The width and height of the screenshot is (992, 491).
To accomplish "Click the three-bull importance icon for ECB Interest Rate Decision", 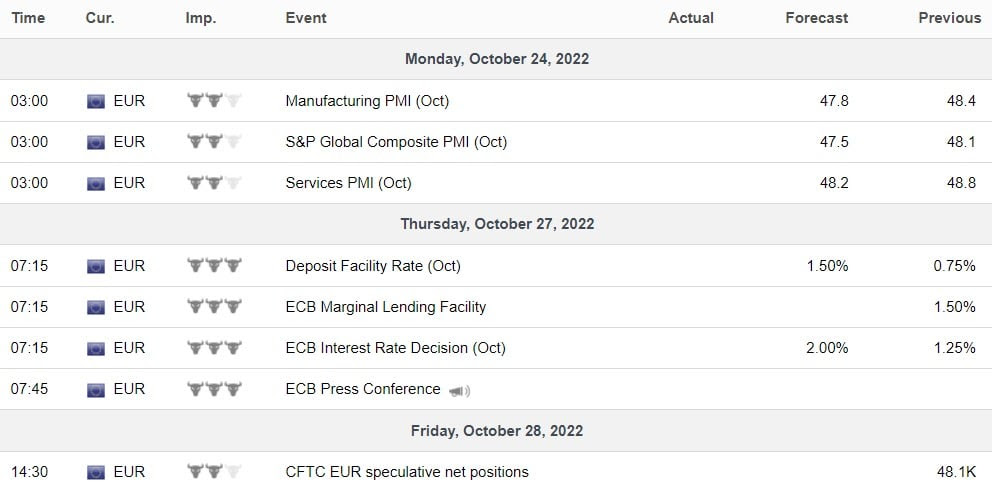I will coord(214,347).
